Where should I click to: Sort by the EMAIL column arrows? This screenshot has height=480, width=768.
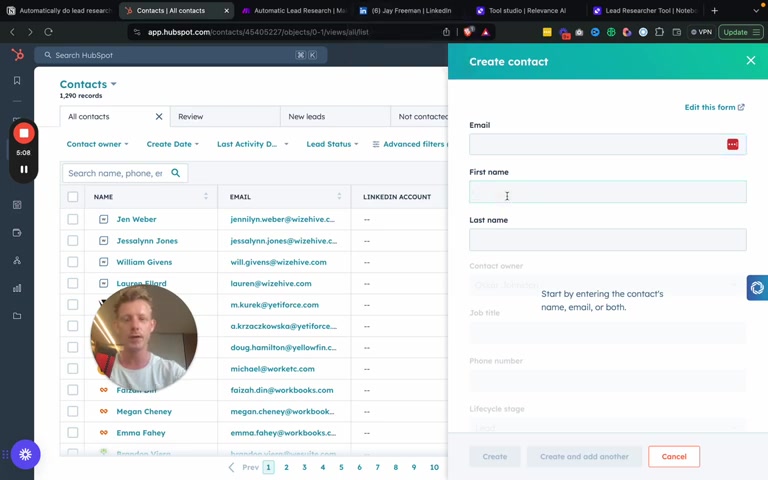339,196
